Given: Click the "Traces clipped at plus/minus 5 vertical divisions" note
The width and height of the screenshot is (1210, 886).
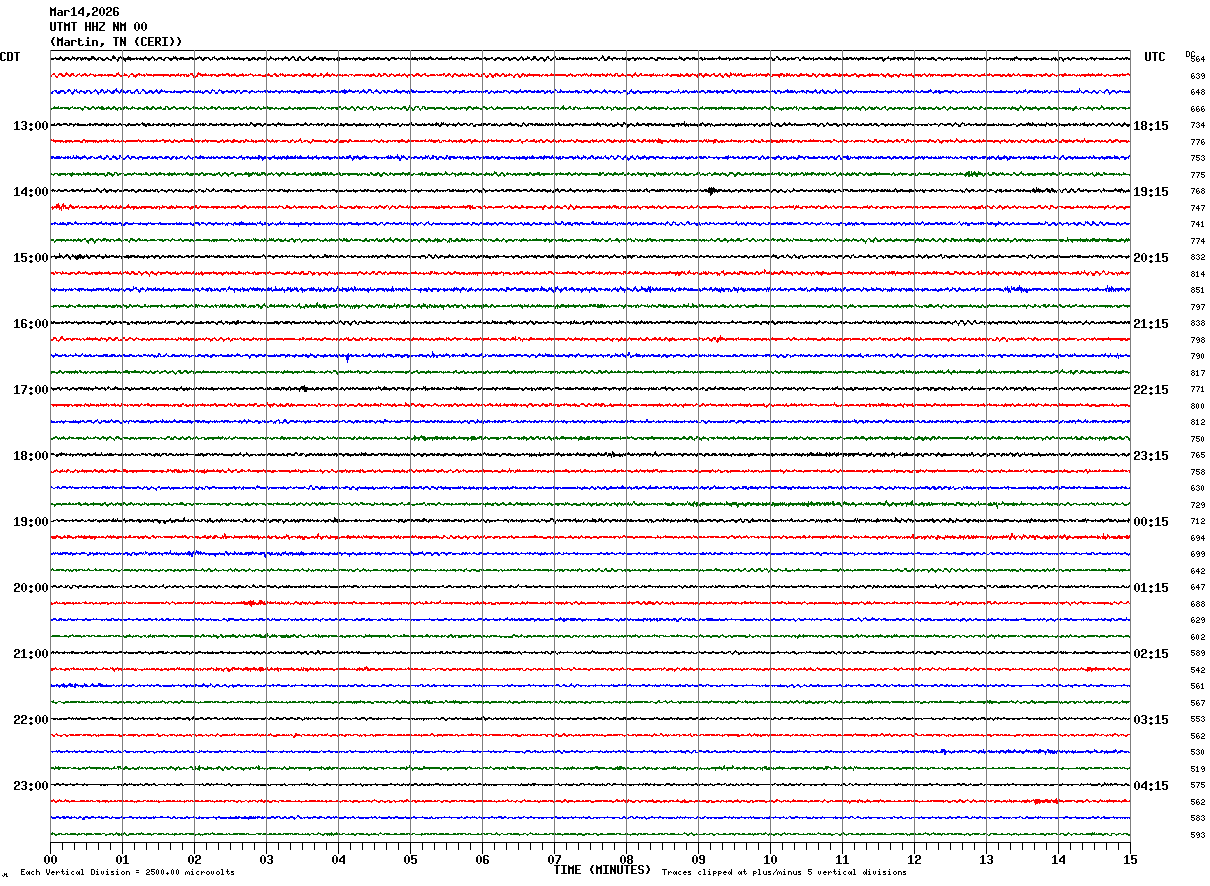Looking at the screenshot, I should click(x=784, y=873).
